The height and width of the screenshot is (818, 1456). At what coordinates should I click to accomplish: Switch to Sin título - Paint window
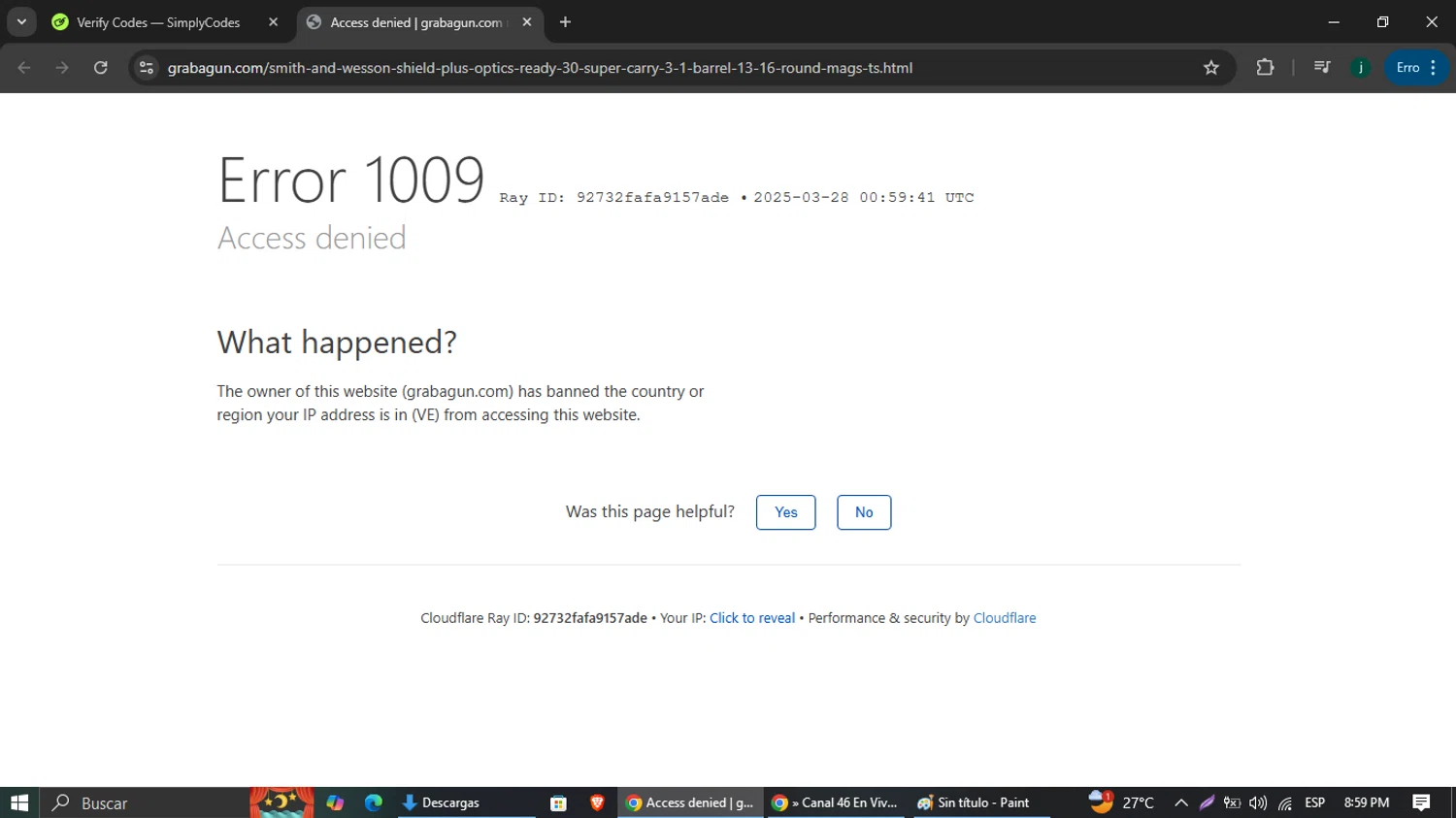[980, 802]
